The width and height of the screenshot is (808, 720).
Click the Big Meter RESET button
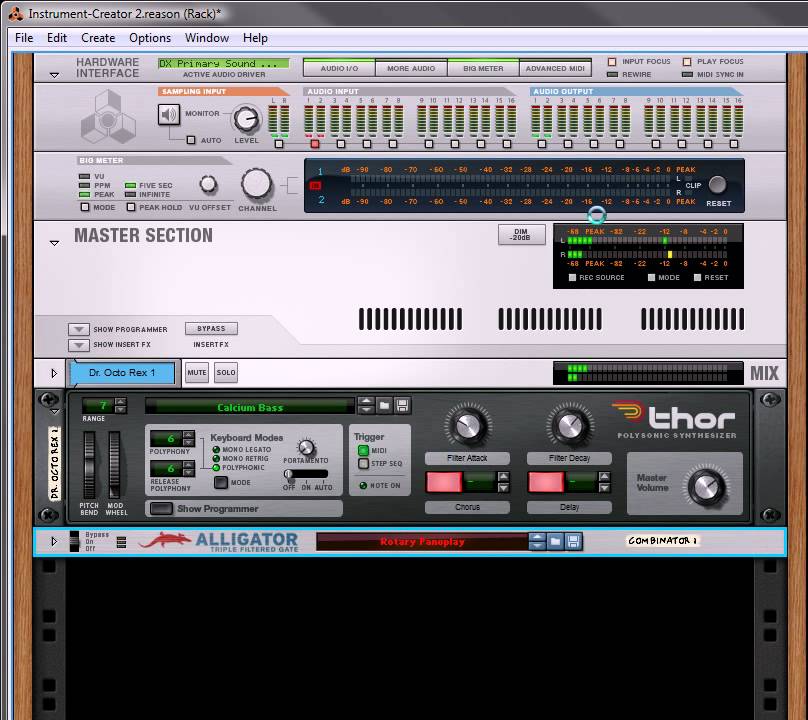717,184
